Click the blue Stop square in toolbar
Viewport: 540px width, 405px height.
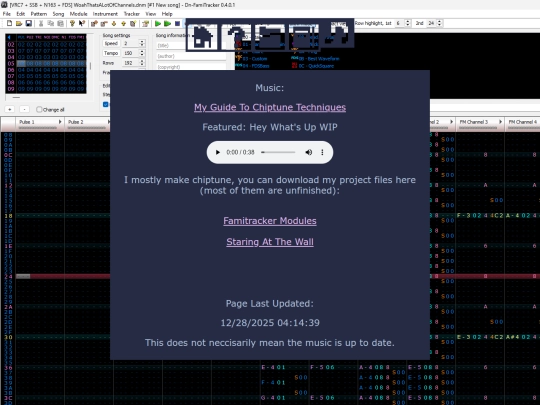click(177, 23)
